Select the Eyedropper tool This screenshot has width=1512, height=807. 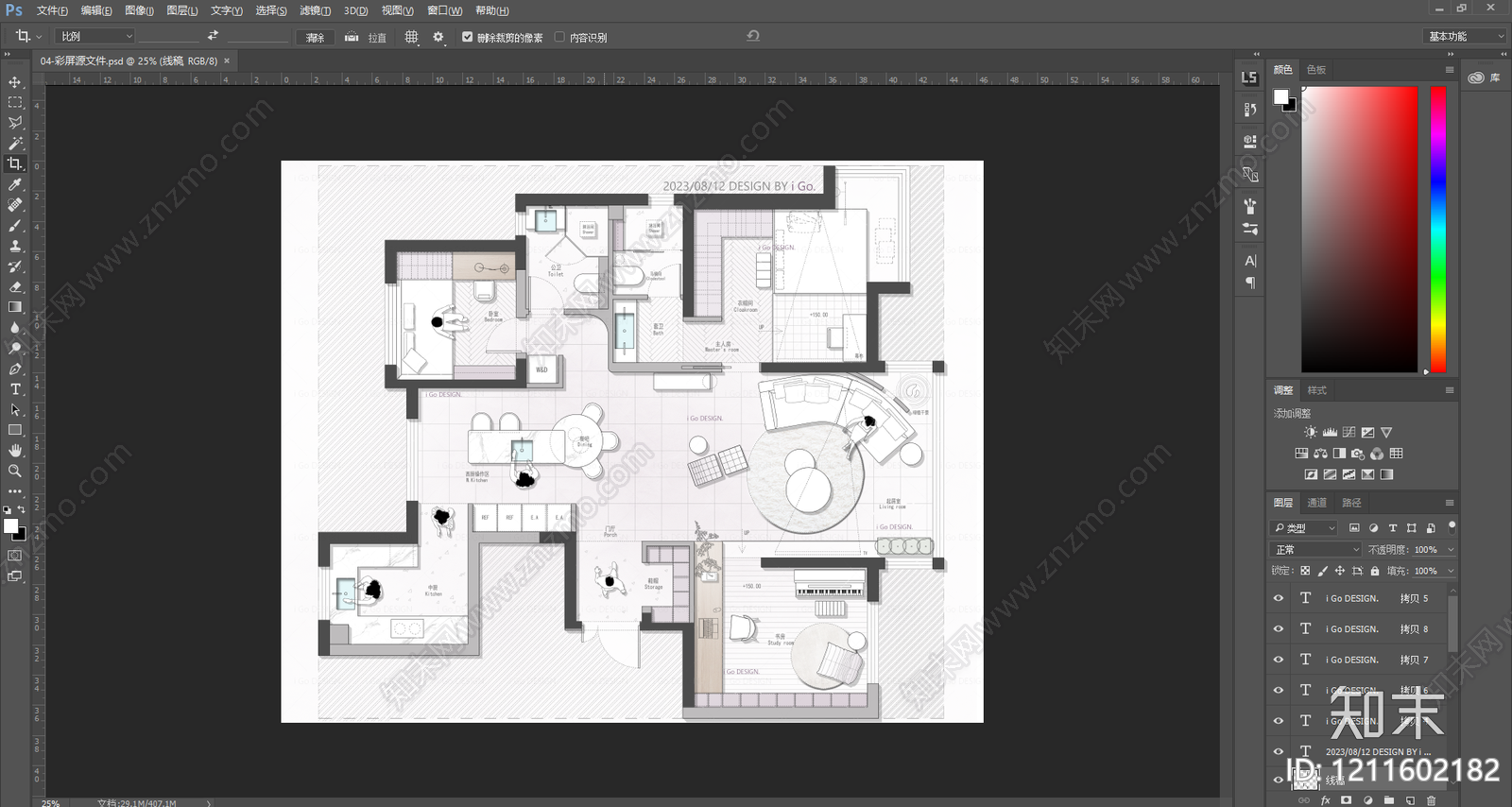[x=15, y=184]
